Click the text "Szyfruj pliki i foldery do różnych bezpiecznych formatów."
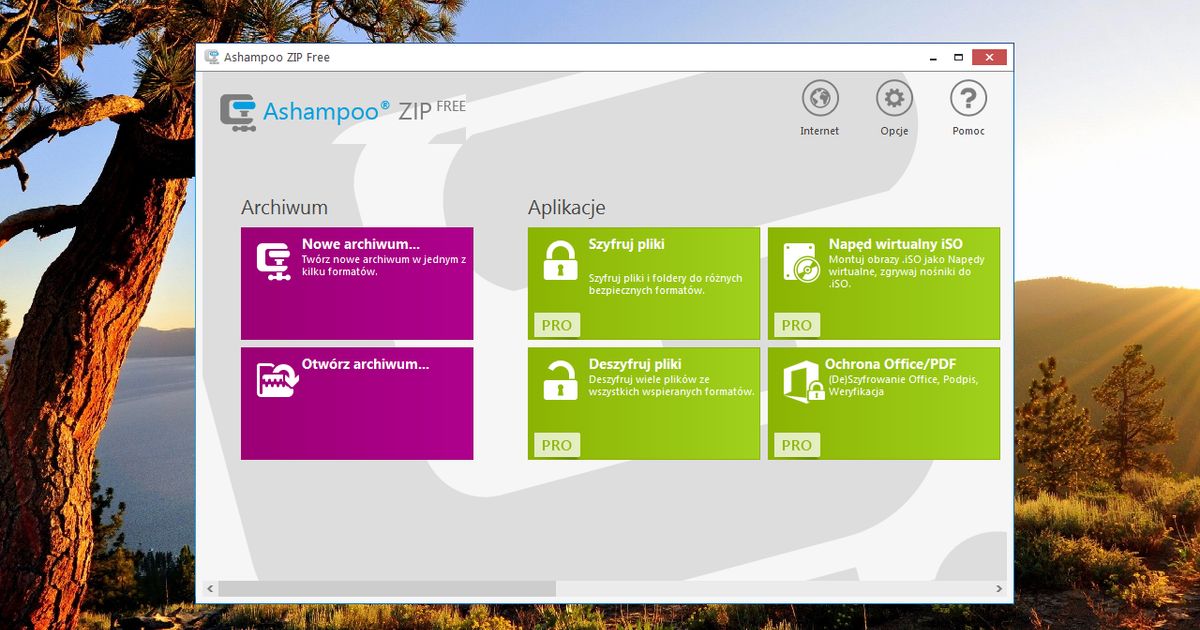This screenshot has height=630, width=1200. 665,284
